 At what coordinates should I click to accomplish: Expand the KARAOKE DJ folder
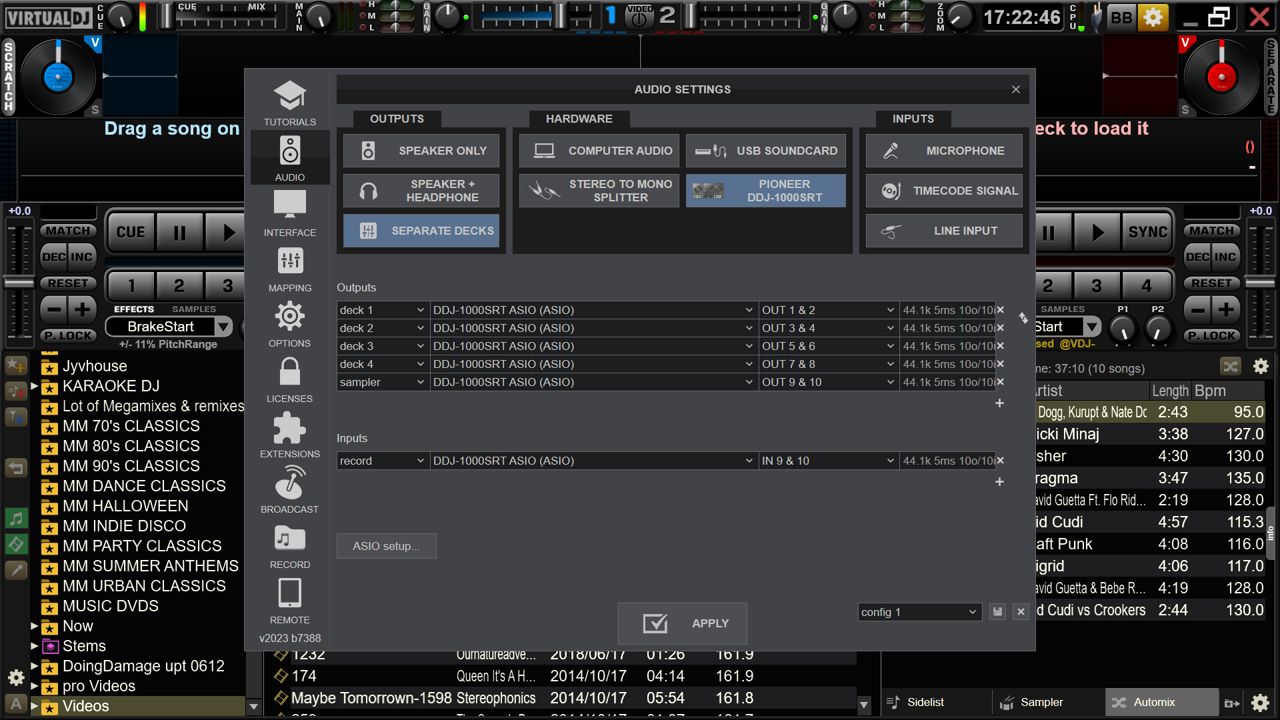tap(34, 386)
